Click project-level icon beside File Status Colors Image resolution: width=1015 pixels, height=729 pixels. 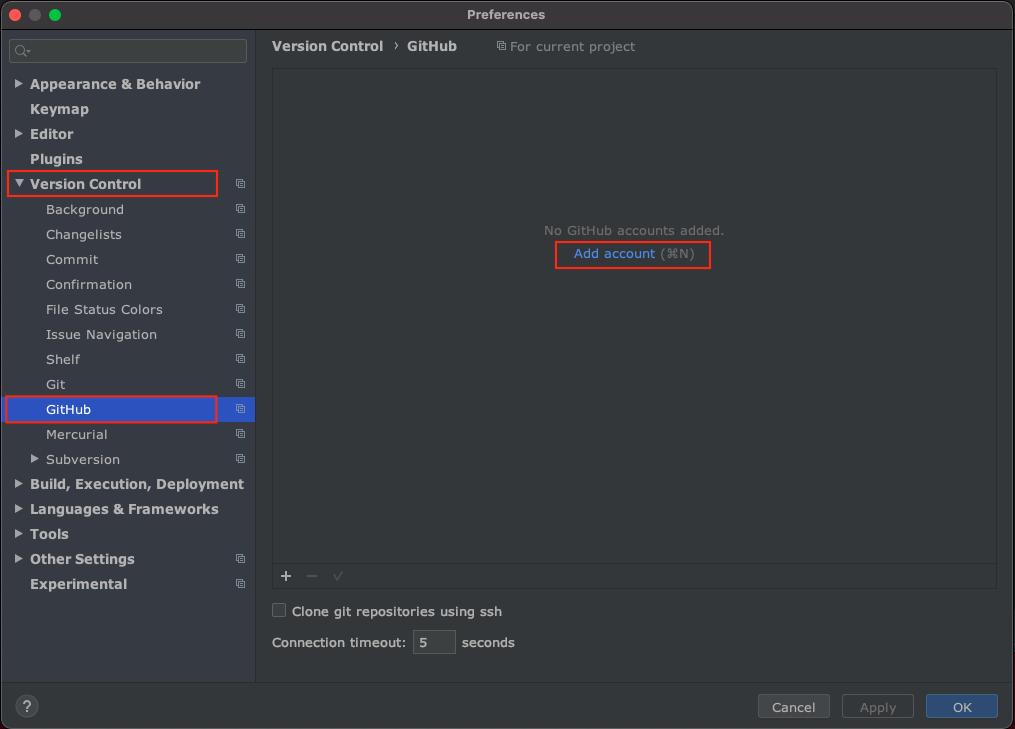click(240, 309)
